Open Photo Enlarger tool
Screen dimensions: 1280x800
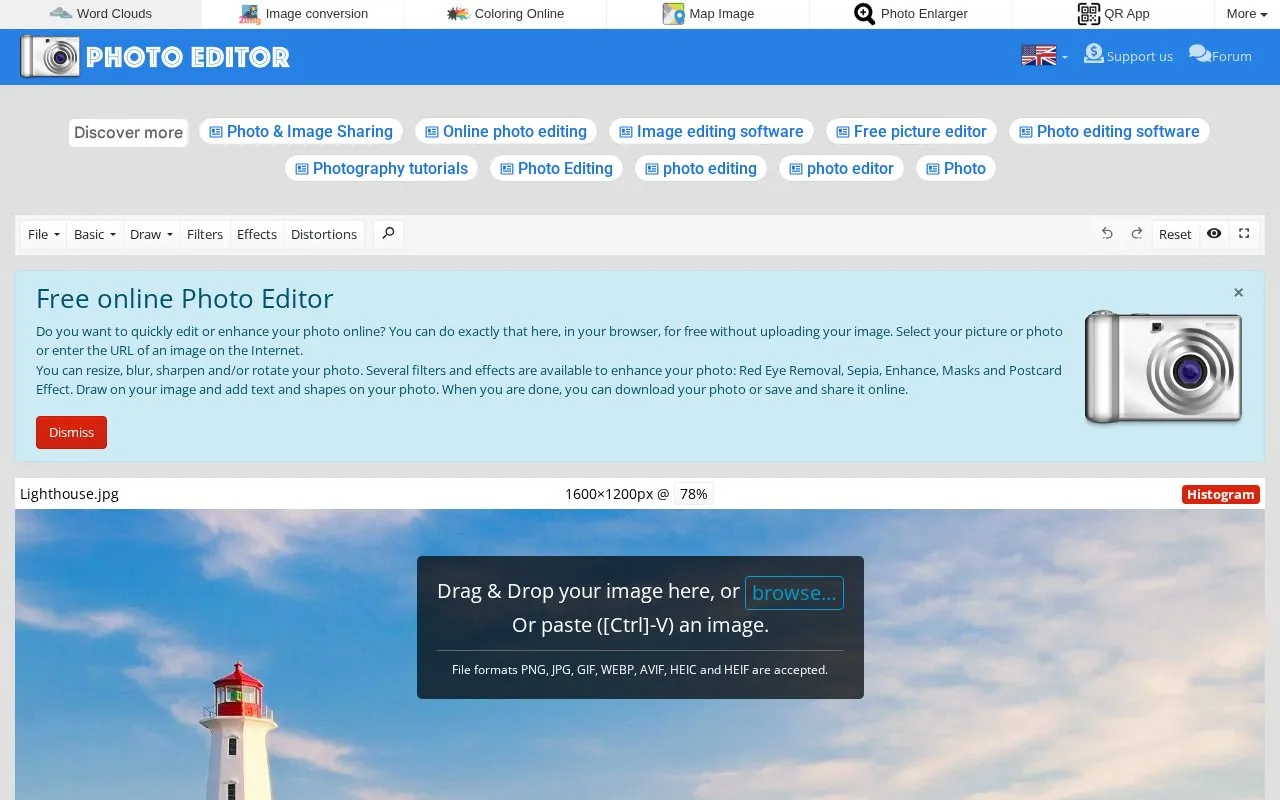click(910, 14)
